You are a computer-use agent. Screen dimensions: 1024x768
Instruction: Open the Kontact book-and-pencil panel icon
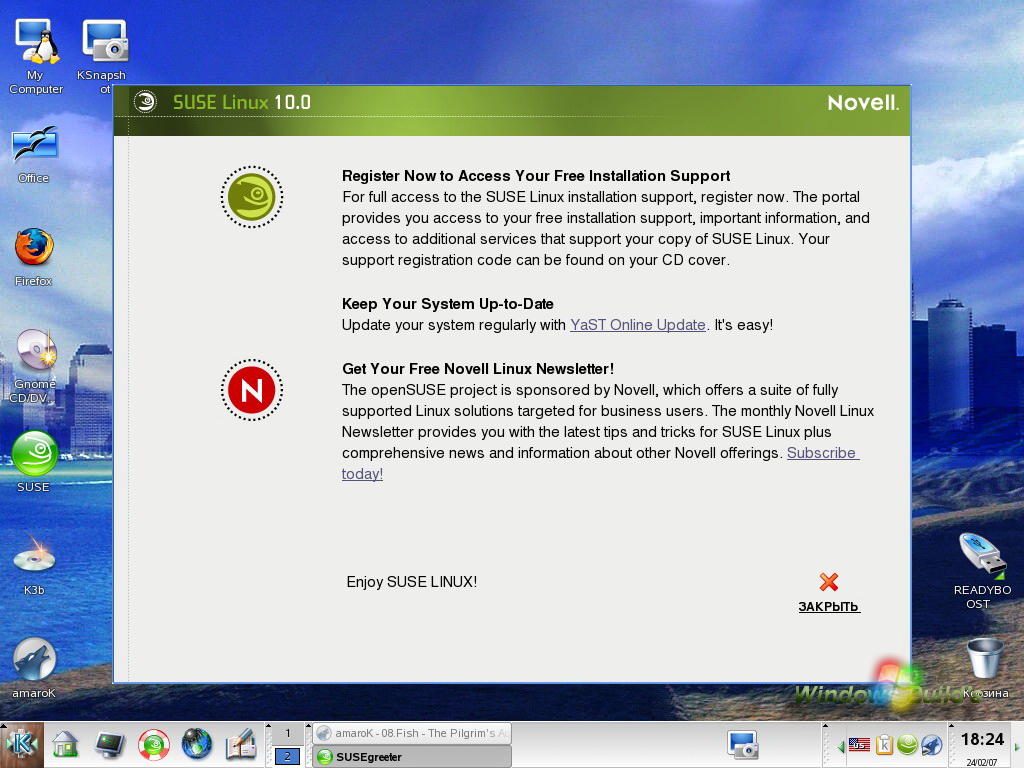tap(241, 744)
